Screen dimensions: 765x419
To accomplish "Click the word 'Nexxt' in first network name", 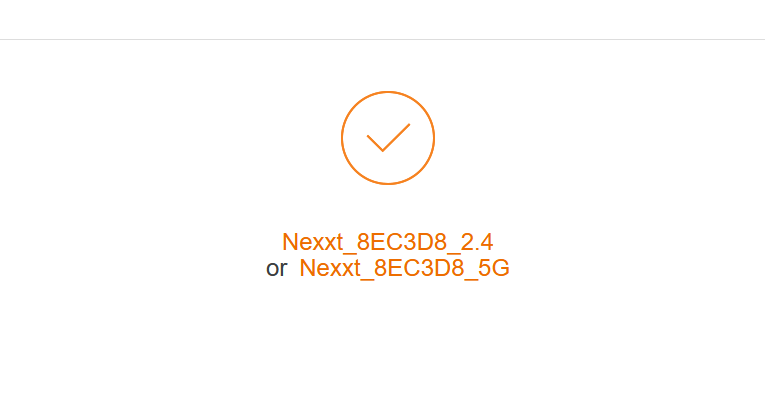I will coord(313,242).
